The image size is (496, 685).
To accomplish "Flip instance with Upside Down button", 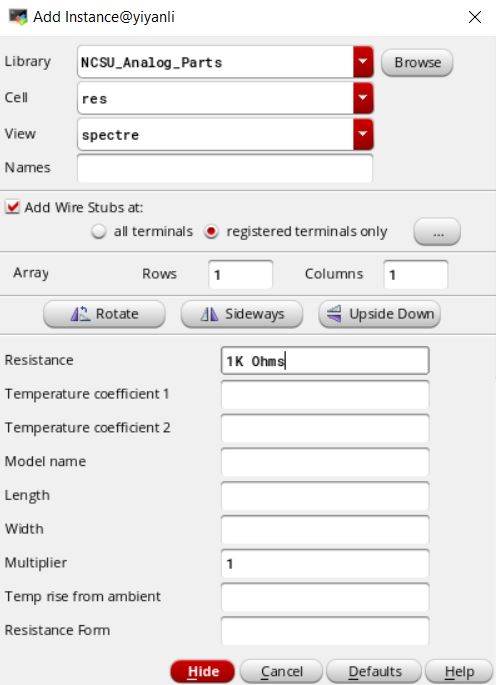I will pyautogui.click(x=379, y=314).
